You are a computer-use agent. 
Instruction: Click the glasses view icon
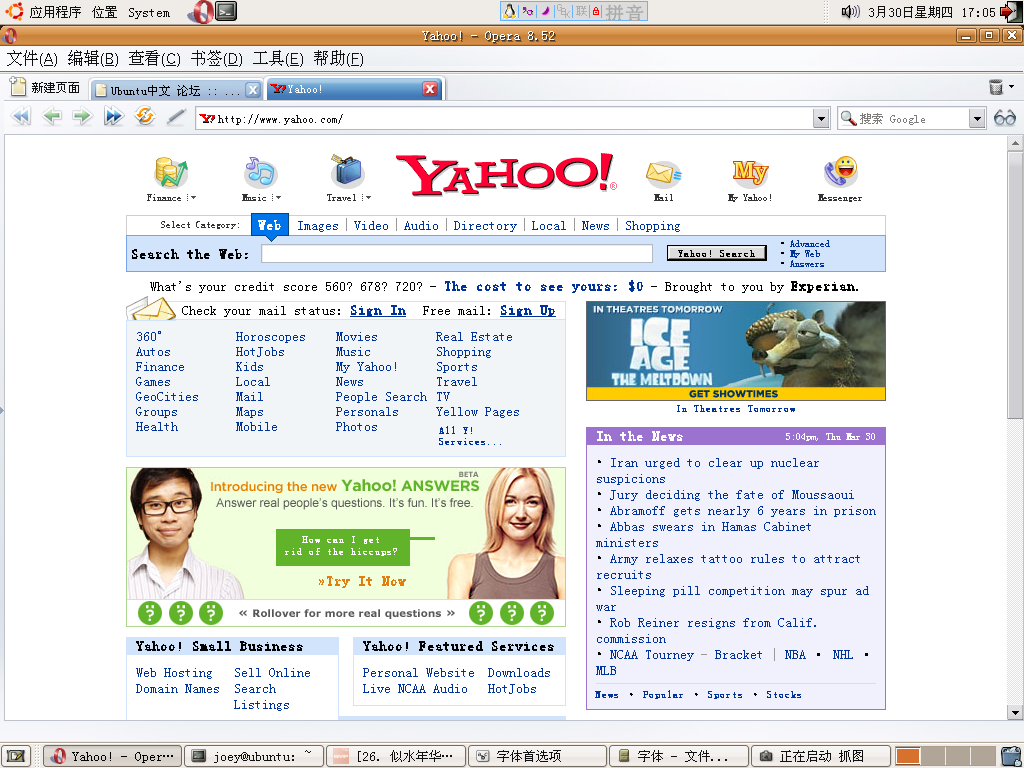(x=1004, y=118)
